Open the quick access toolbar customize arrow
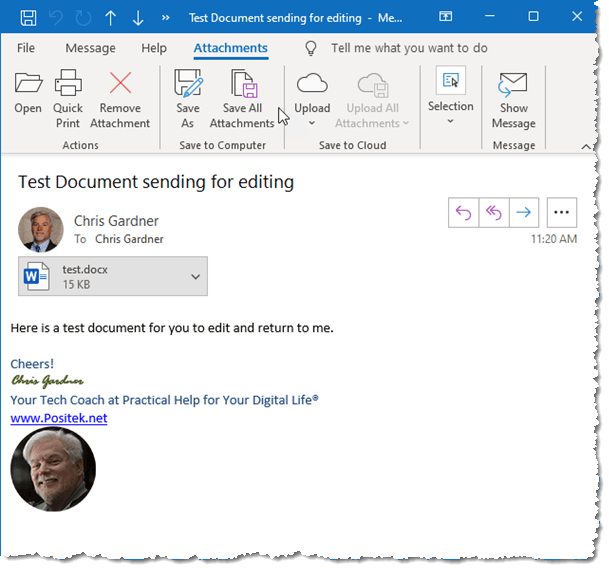Screen dimensions: 609x569 point(165,18)
